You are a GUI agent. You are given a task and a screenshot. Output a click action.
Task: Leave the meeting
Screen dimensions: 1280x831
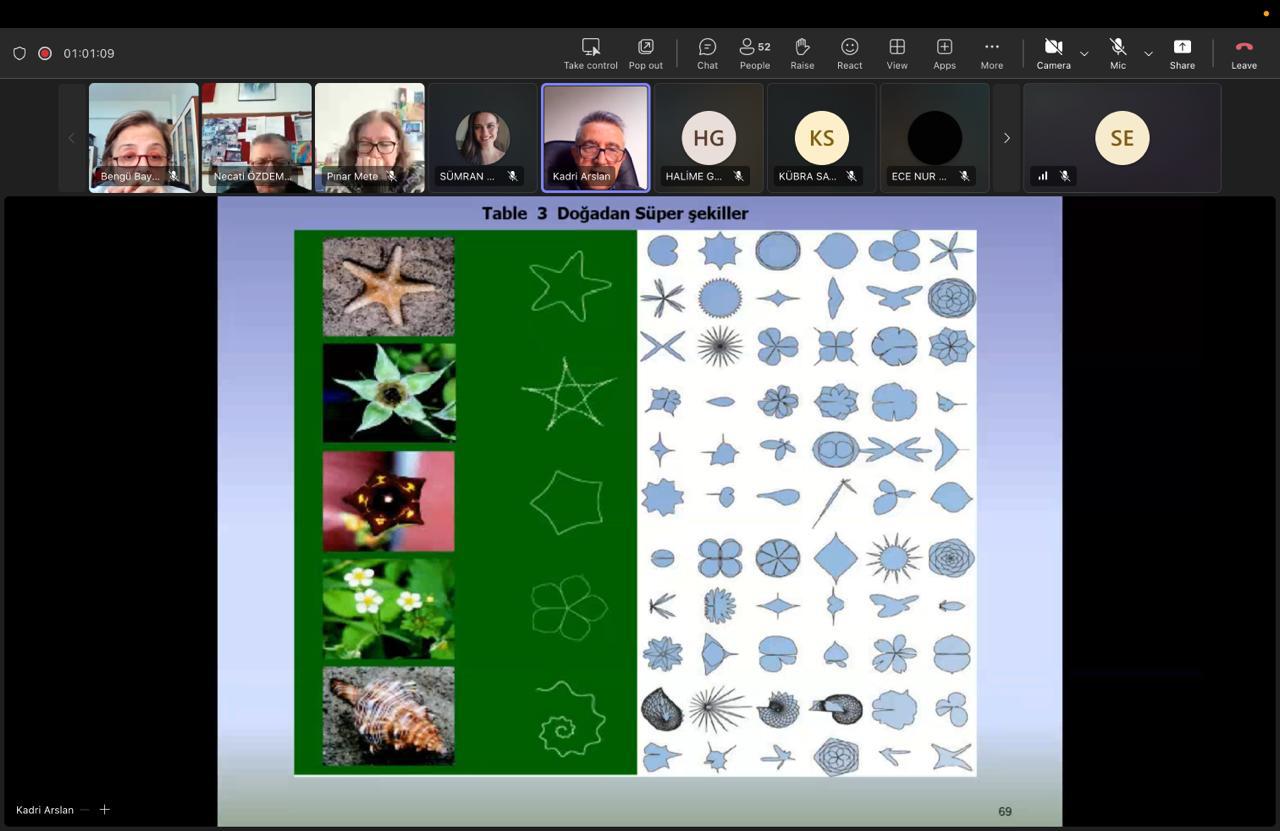1244,53
